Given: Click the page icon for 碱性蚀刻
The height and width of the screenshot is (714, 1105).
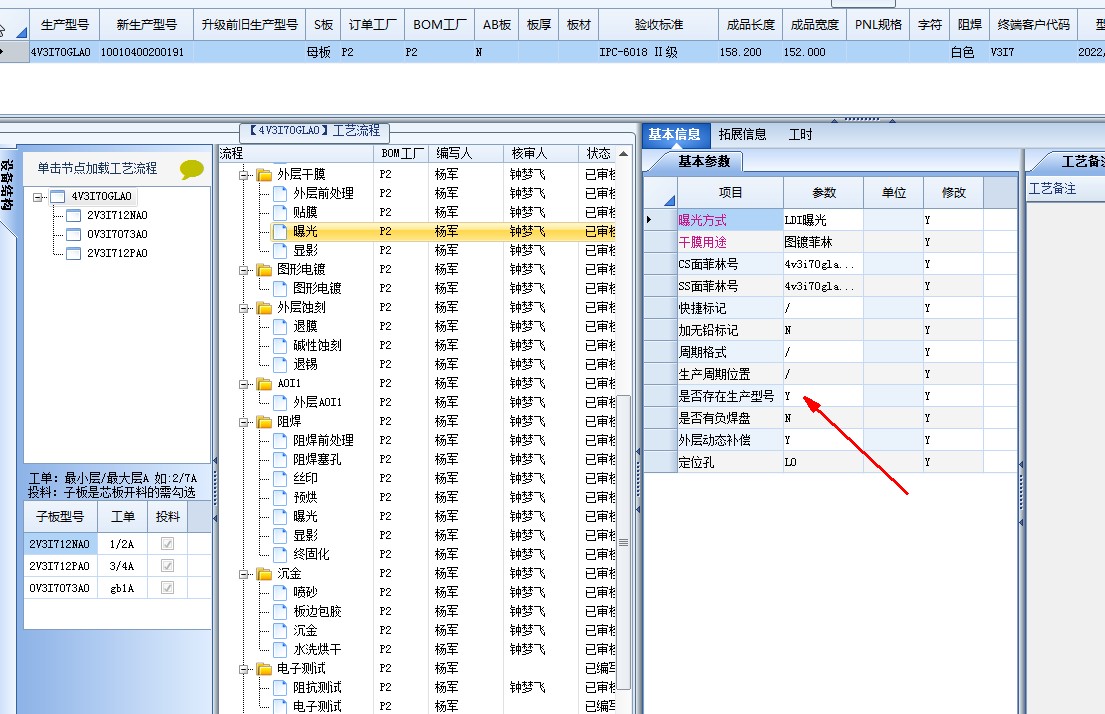Looking at the screenshot, I should [280, 345].
